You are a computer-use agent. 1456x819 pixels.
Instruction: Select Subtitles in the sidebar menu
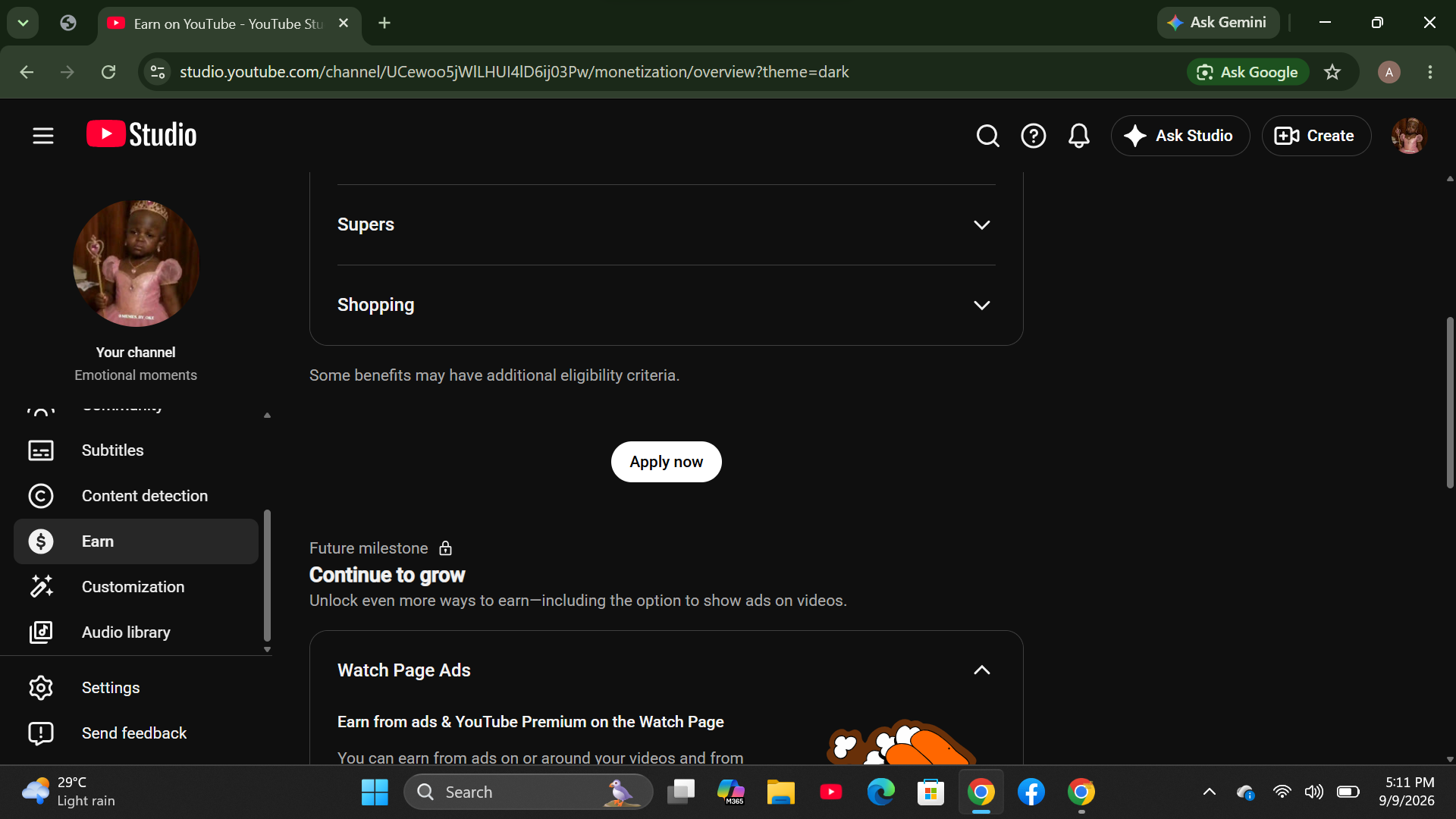click(136, 450)
